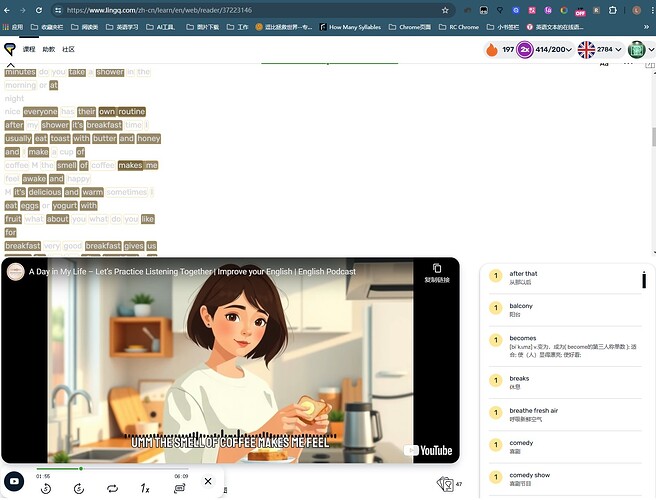Click the browser forward arrow
656x500 pixels.
[23, 10]
